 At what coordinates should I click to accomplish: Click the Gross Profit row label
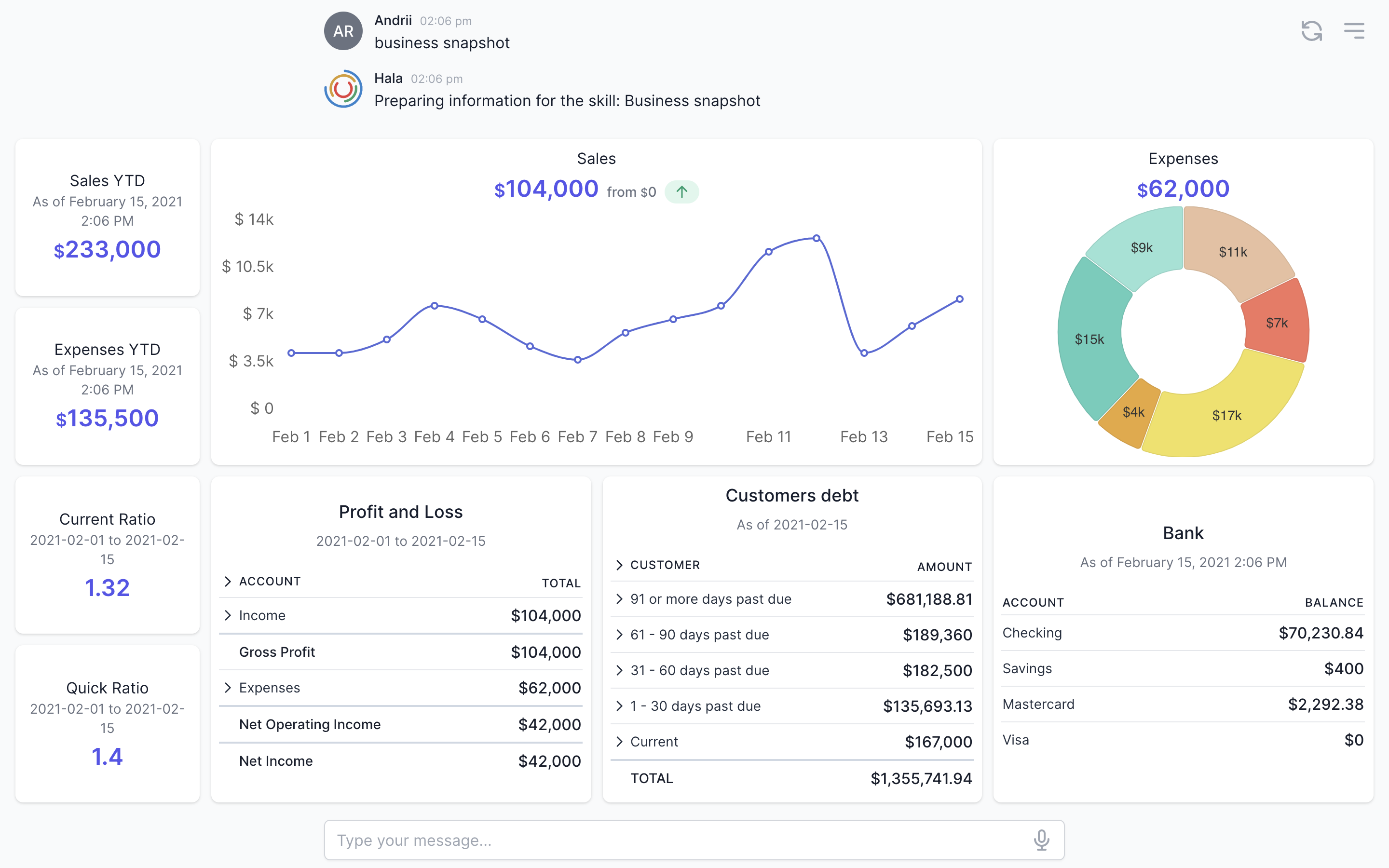coord(277,652)
